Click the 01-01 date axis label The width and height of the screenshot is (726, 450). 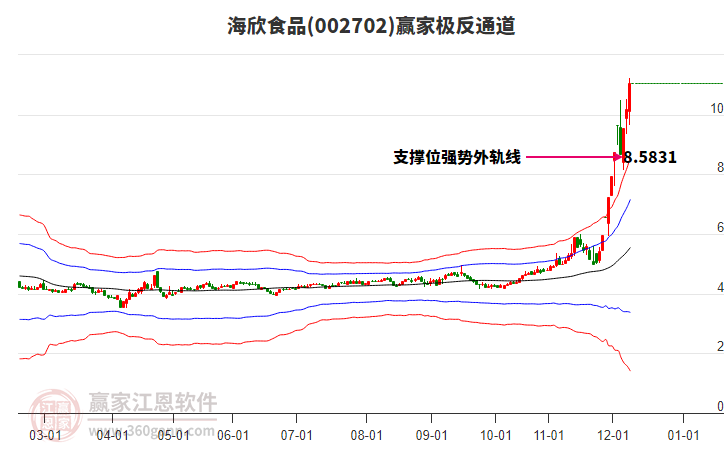point(683,435)
